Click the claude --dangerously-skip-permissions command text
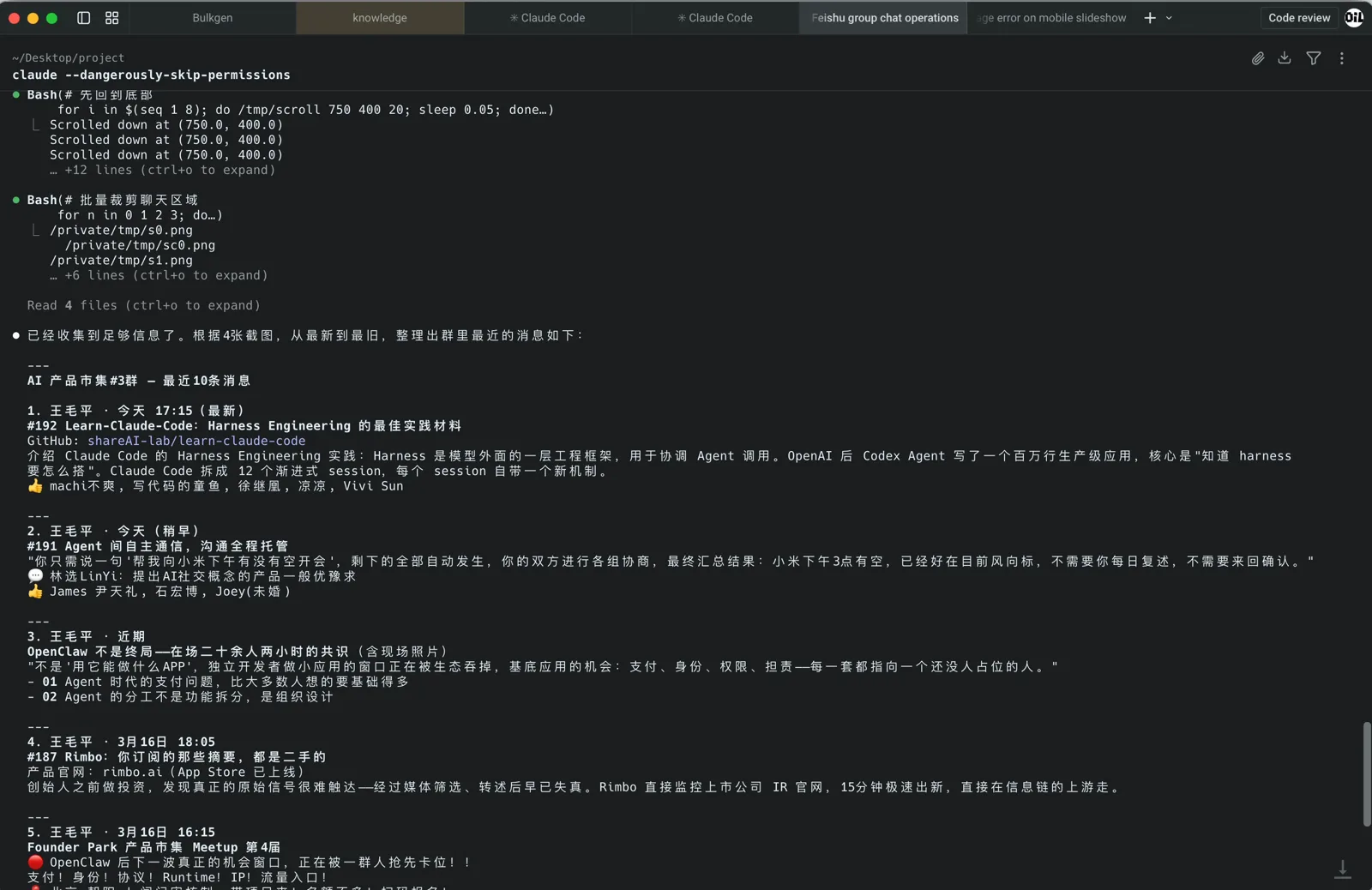The height and width of the screenshot is (890, 1372). 151,75
